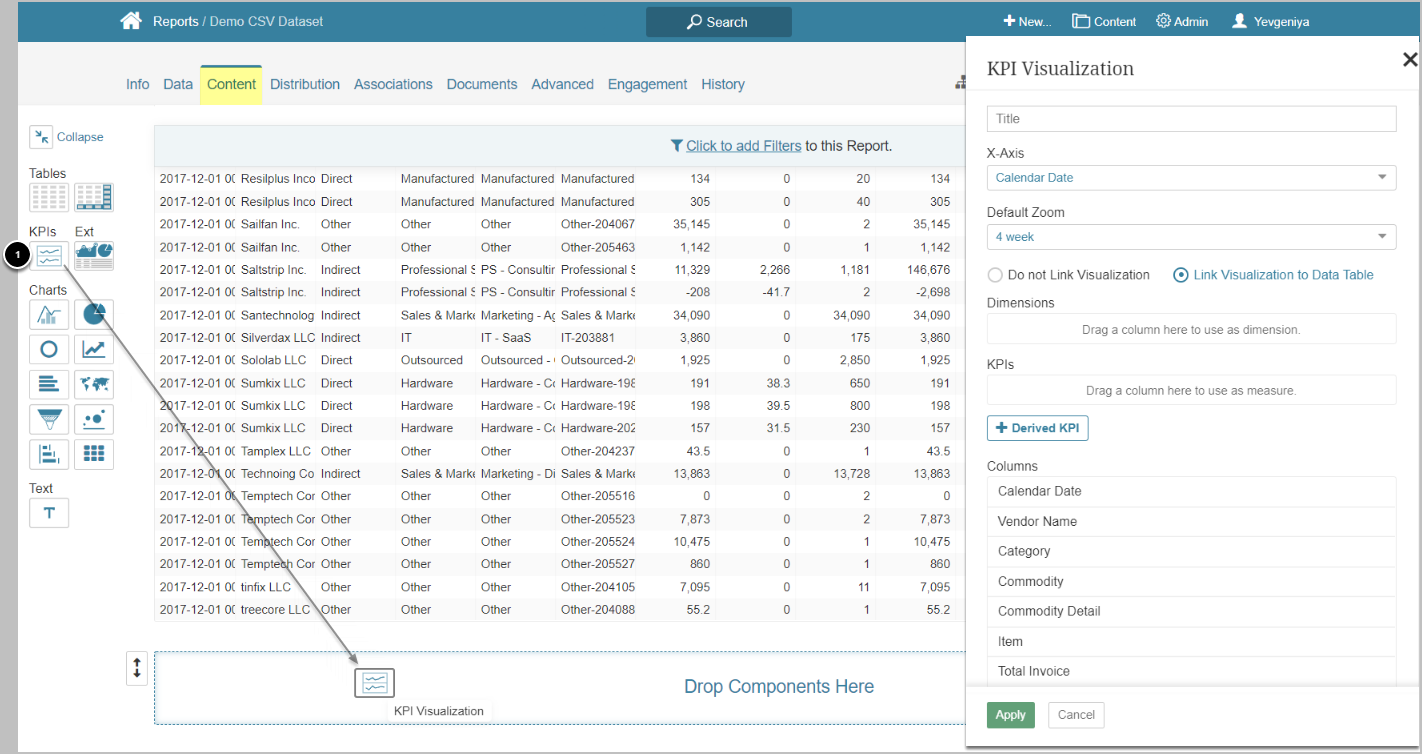This screenshot has width=1422, height=754.
Task: Switch to the Distribution tab
Action: pyautogui.click(x=305, y=84)
